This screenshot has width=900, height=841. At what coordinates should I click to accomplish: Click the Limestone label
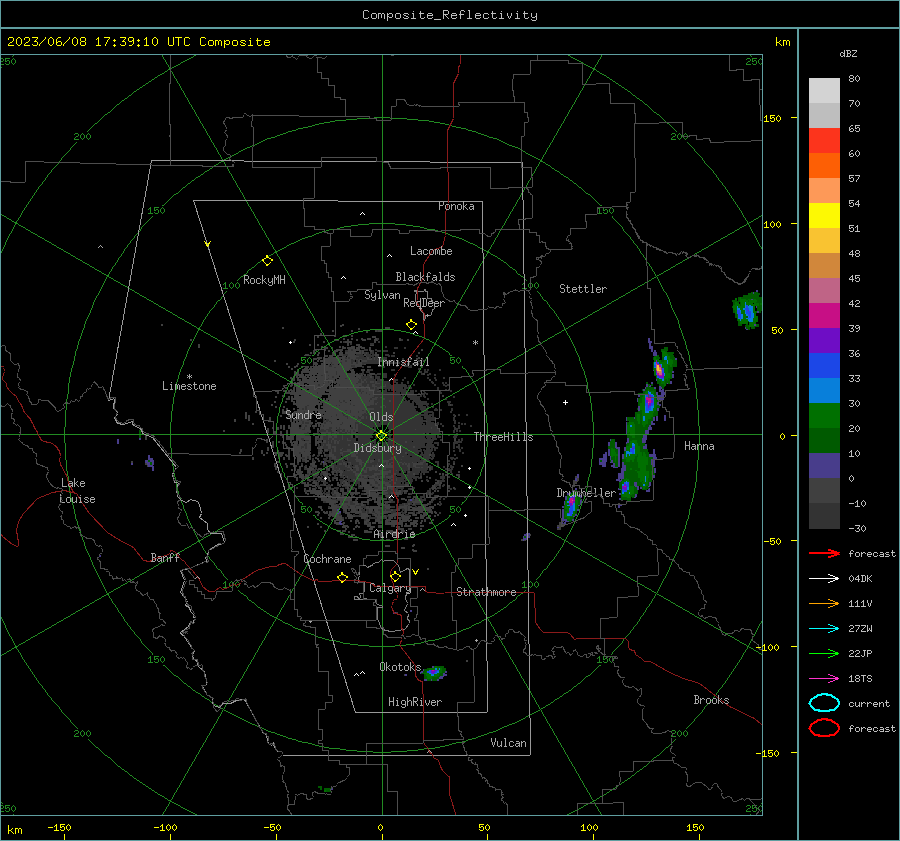[x=189, y=386]
